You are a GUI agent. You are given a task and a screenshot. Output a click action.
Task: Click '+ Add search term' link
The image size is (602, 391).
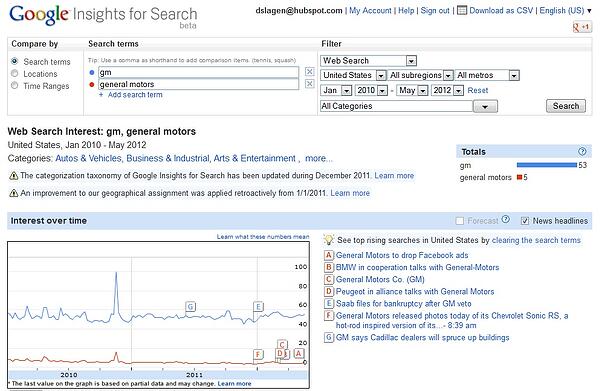[x=131, y=95]
